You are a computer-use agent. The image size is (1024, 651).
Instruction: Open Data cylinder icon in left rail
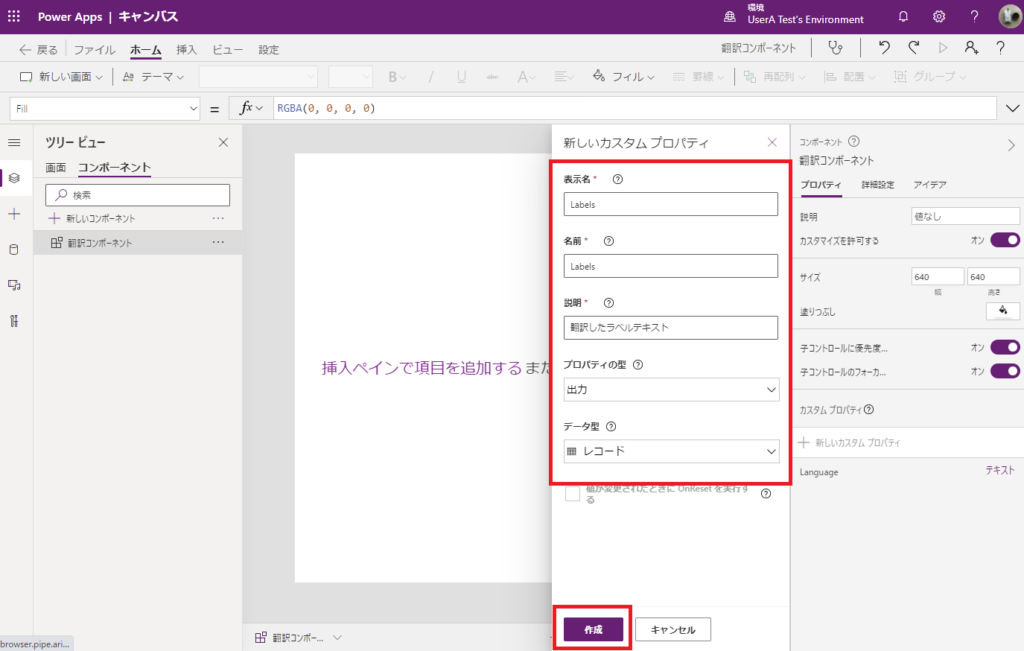[x=14, y=249]
